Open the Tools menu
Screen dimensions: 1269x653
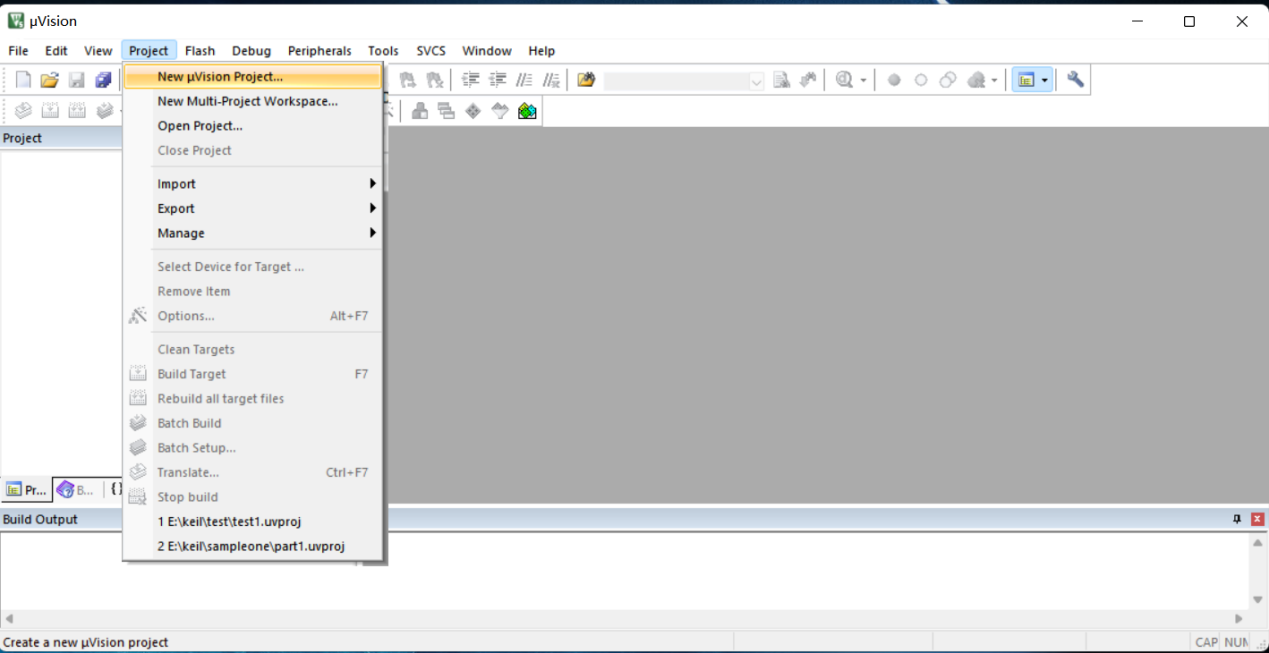383,51
